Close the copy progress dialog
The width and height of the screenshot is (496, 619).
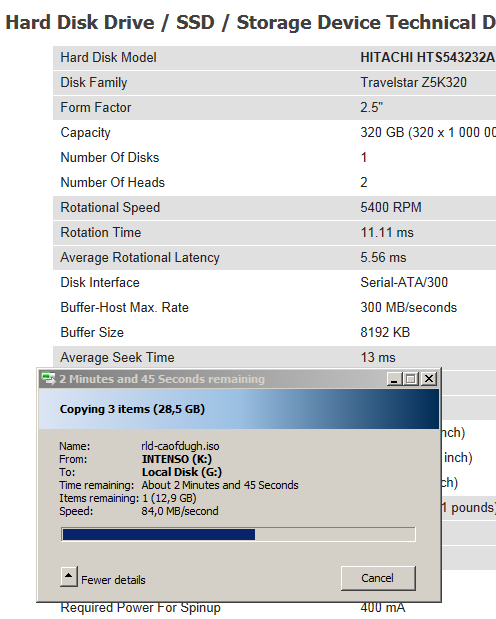pyautogui.click(x=428, y=379)
